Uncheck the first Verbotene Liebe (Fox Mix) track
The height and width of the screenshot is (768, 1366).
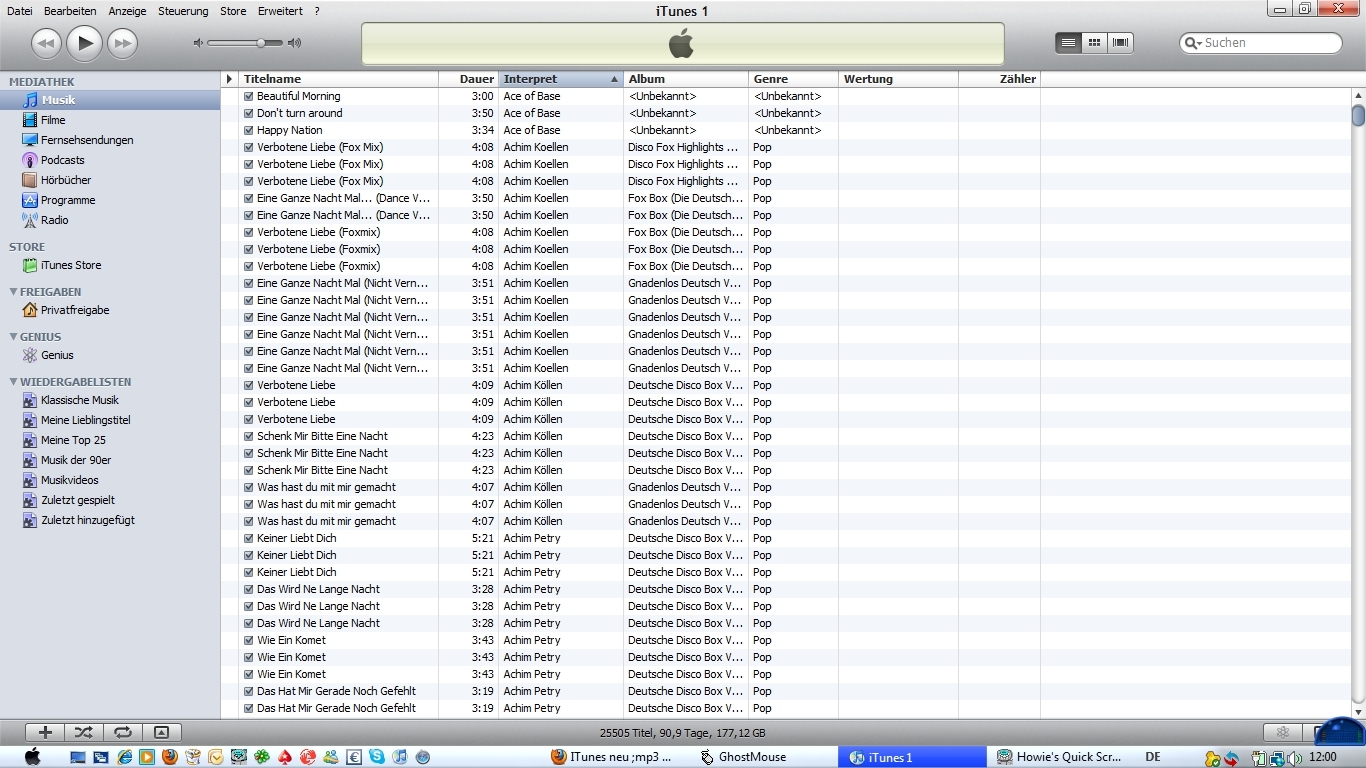click(x=249, y=147)
